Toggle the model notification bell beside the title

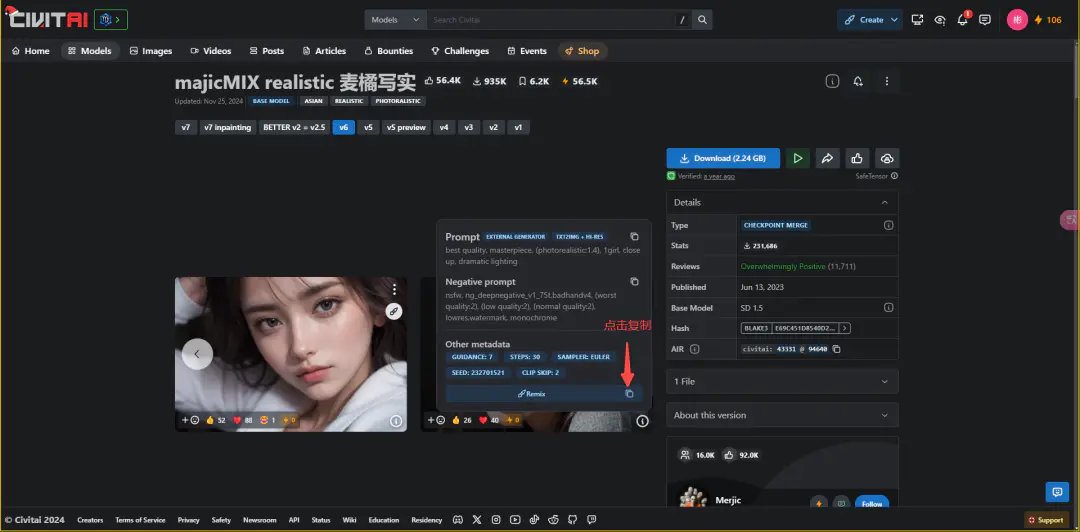point(858,81)
